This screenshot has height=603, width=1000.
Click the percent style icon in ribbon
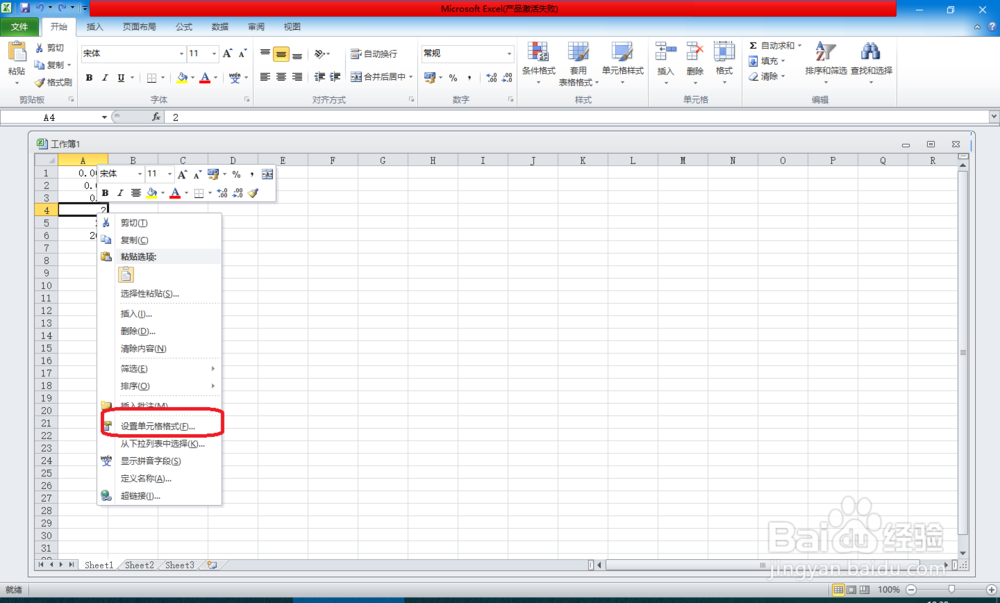pos(453,78)
